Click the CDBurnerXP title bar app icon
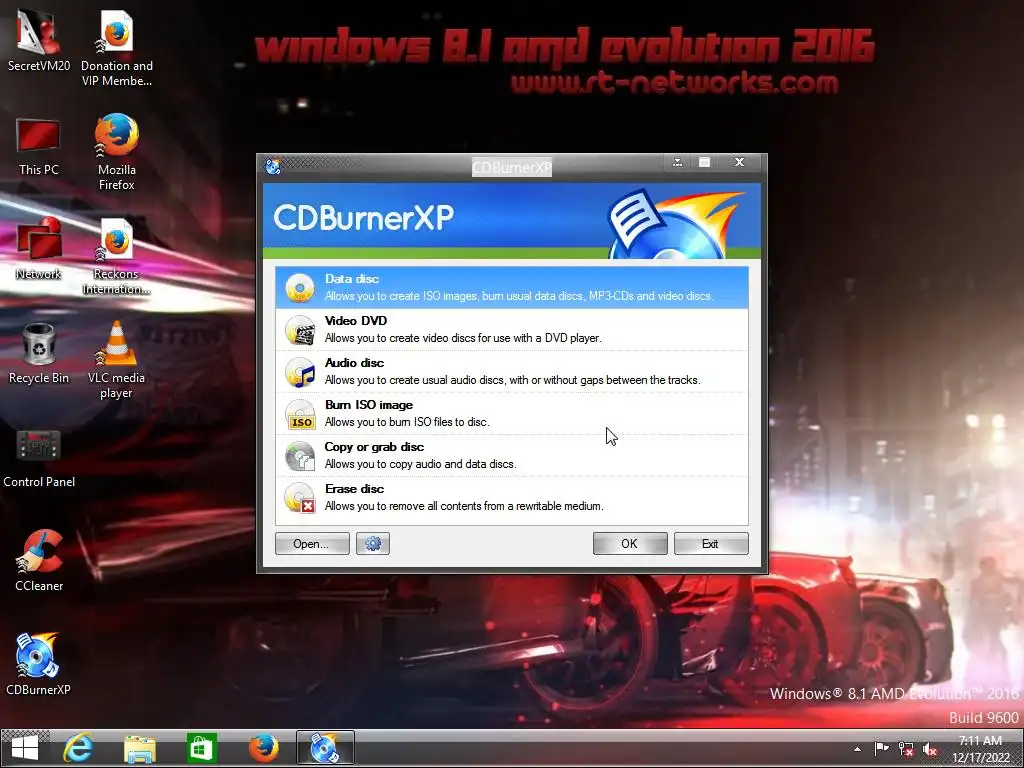 point(273,166)
